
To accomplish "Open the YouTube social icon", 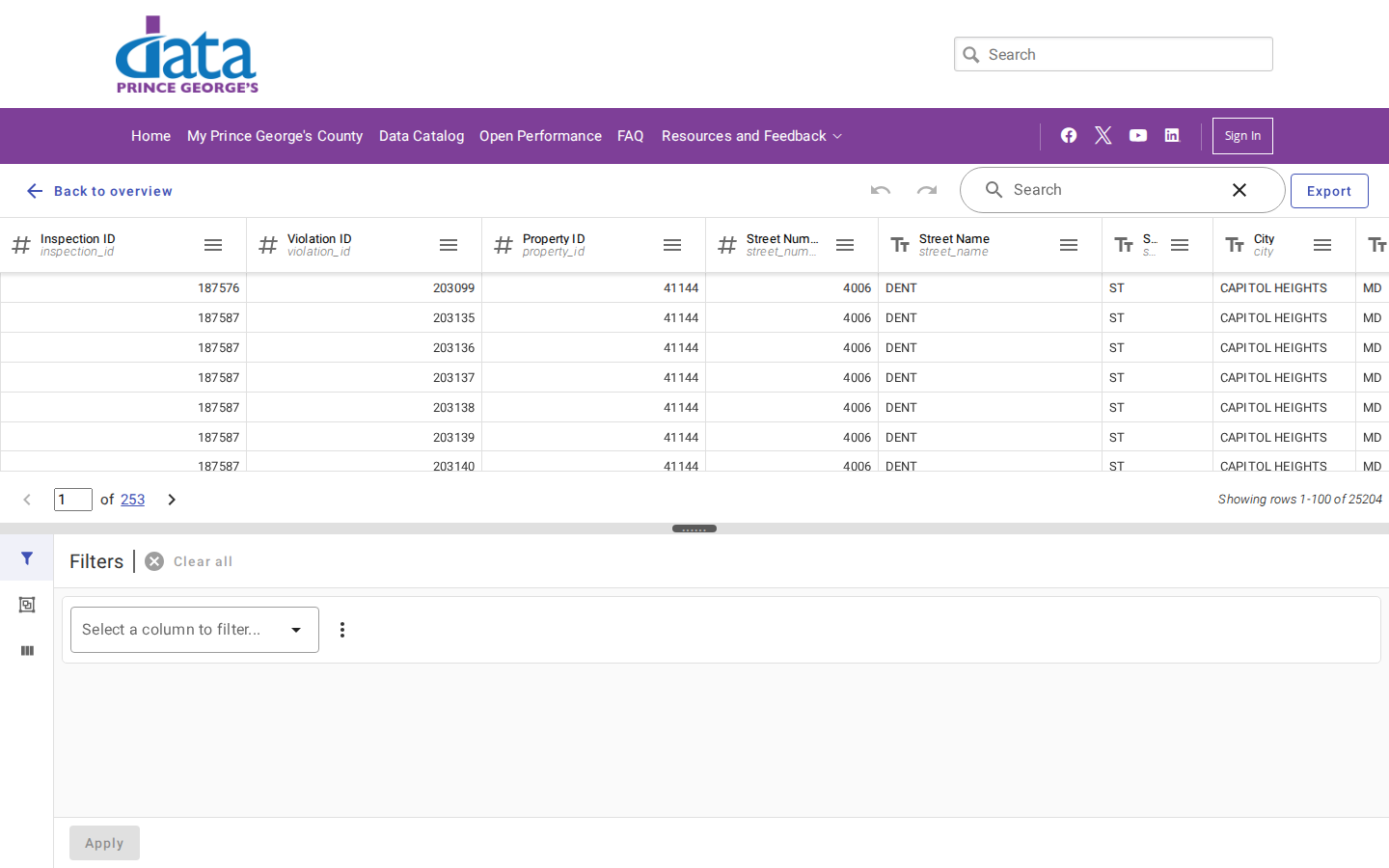I will 1138,135.
